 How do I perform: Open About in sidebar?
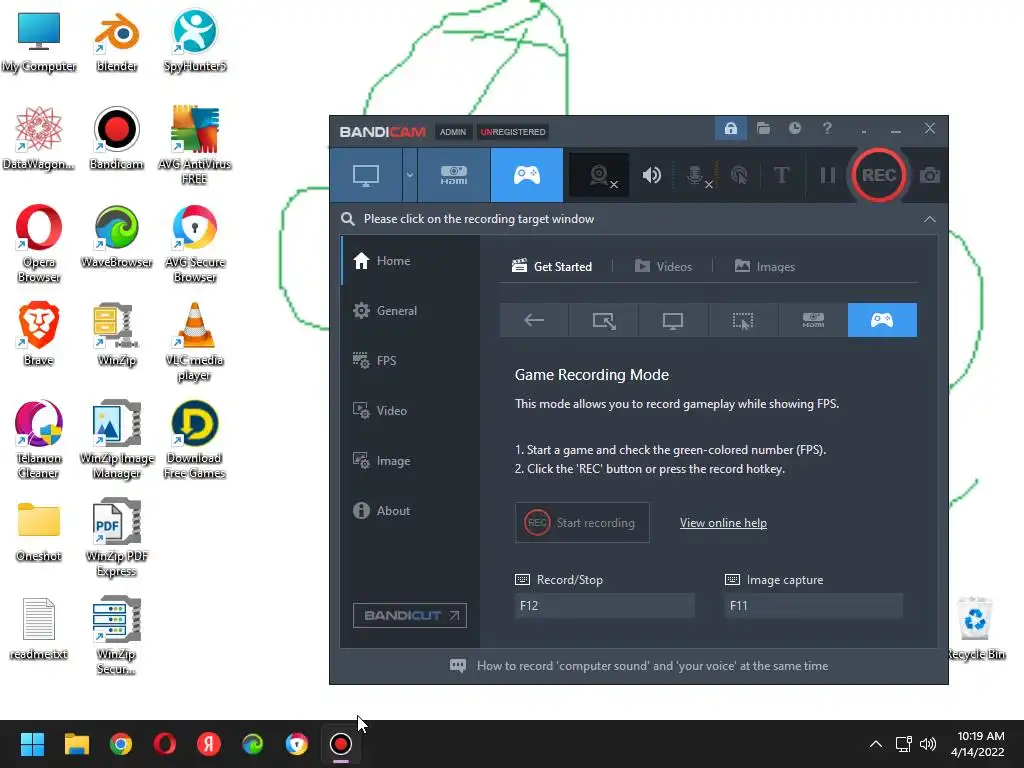click(x=411, y=511)
